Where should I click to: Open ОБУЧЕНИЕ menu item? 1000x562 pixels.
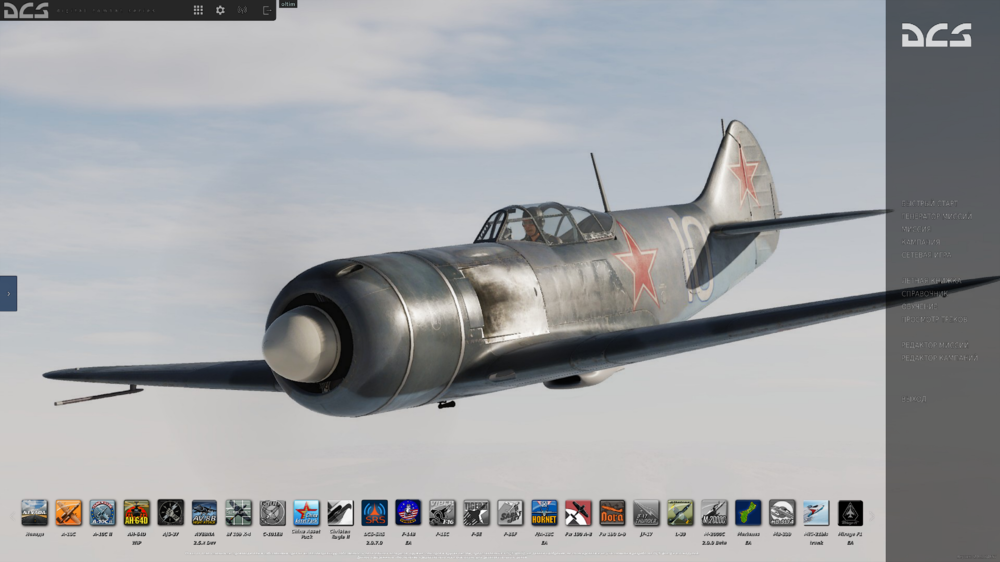click(x=919, y=306)
